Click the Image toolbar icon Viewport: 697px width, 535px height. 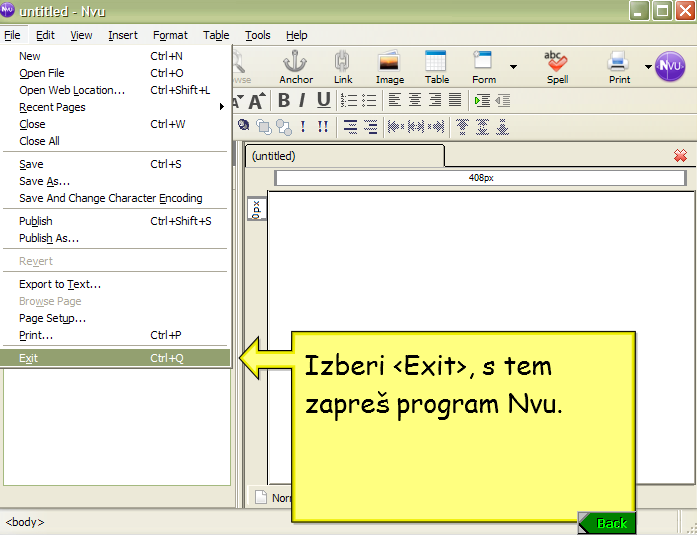389,66
